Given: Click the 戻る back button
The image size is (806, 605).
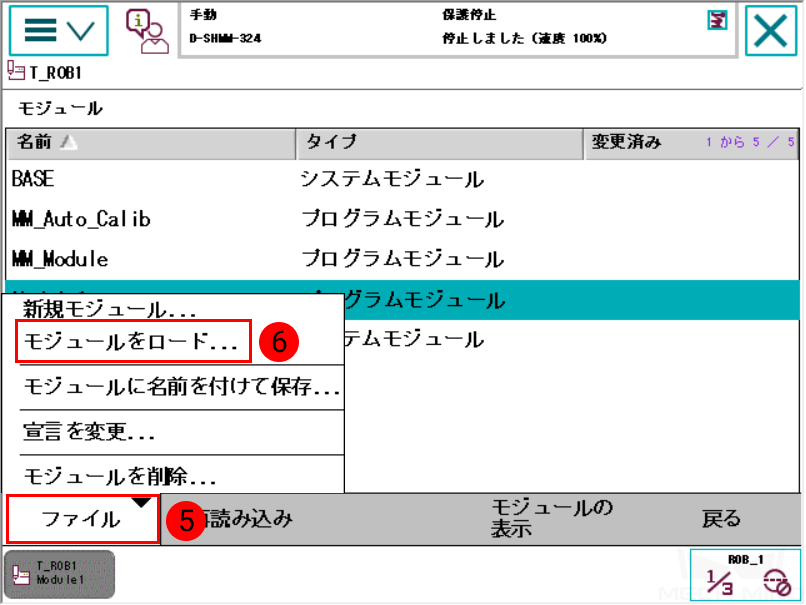Looking at the screenshot, I should [721, 519].
